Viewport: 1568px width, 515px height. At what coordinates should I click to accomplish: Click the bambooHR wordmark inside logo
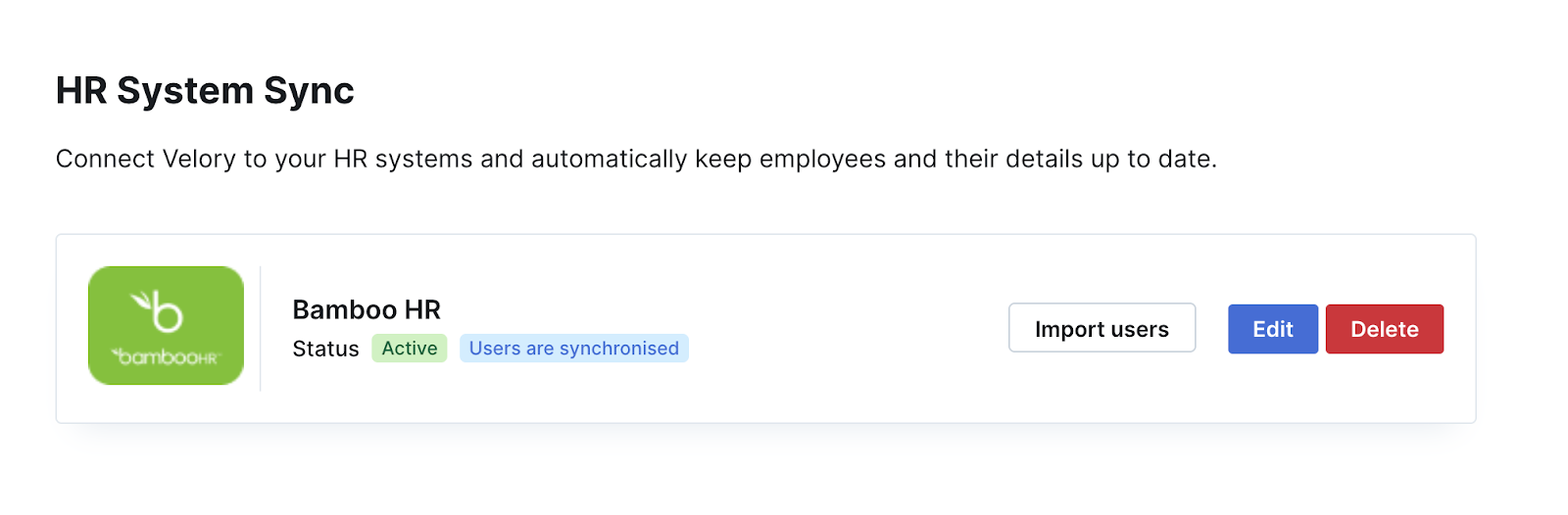pyautogui.click(x=166, y=357)
